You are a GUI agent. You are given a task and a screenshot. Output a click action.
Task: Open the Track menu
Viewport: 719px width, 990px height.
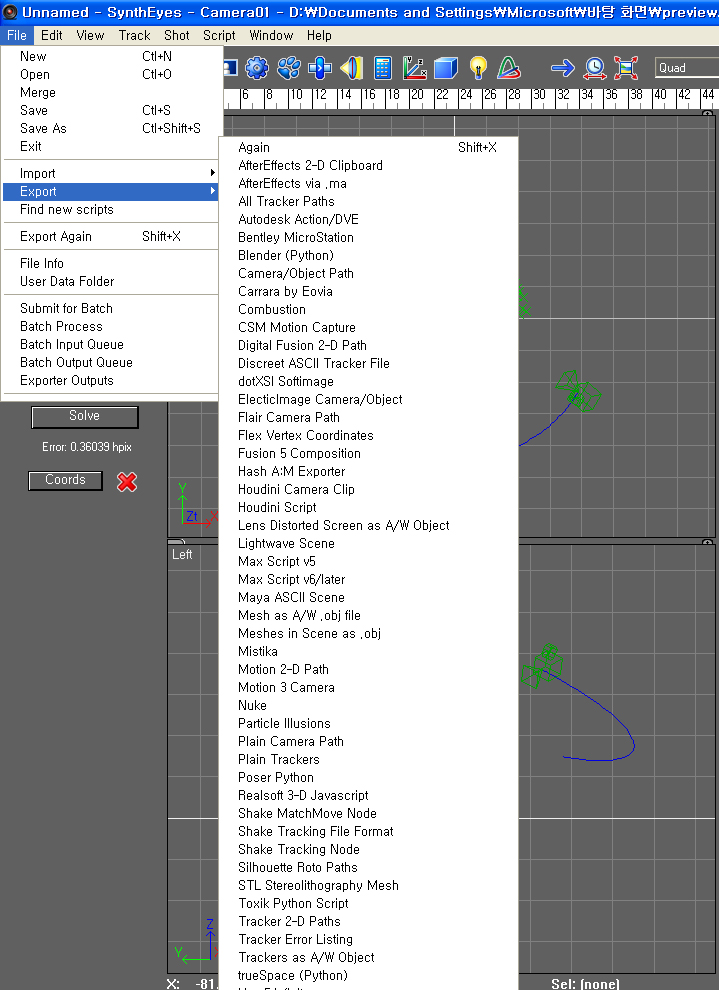pos(134,35)
